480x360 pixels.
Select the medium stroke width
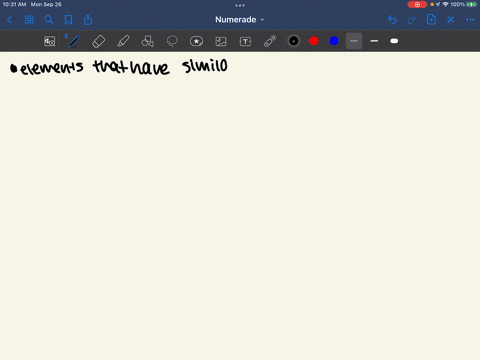[374, 41]
